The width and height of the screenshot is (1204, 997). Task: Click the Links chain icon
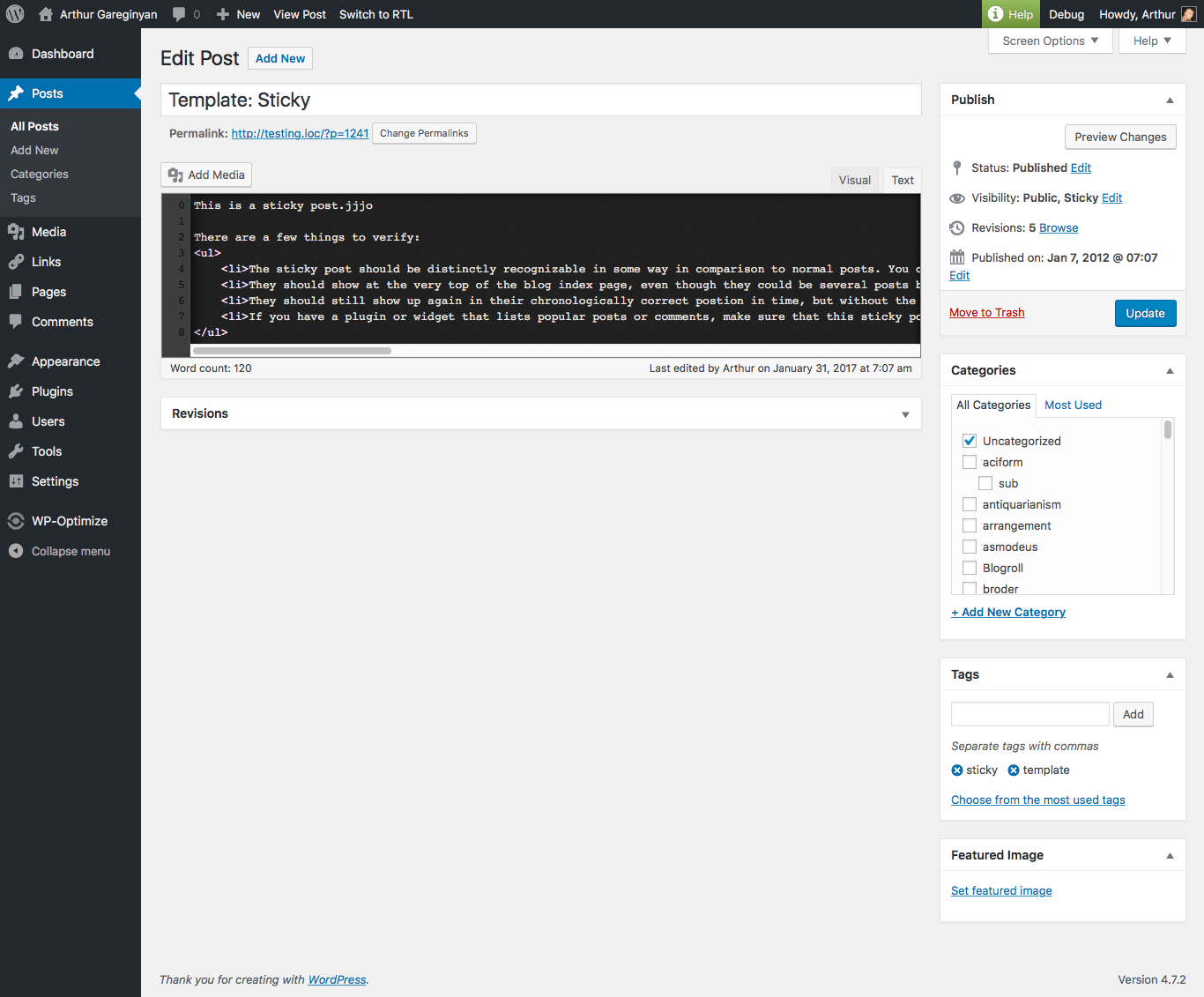[16, 262]
